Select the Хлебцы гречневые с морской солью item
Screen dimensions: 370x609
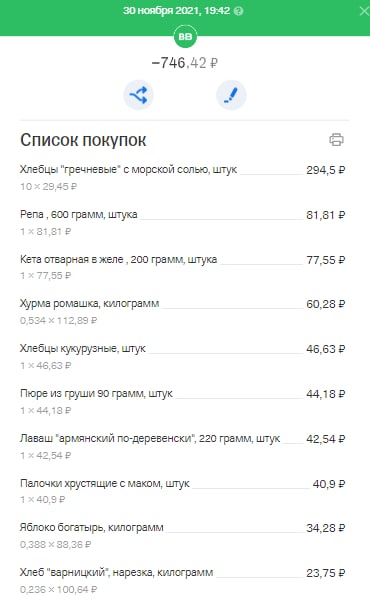[182, 177]
